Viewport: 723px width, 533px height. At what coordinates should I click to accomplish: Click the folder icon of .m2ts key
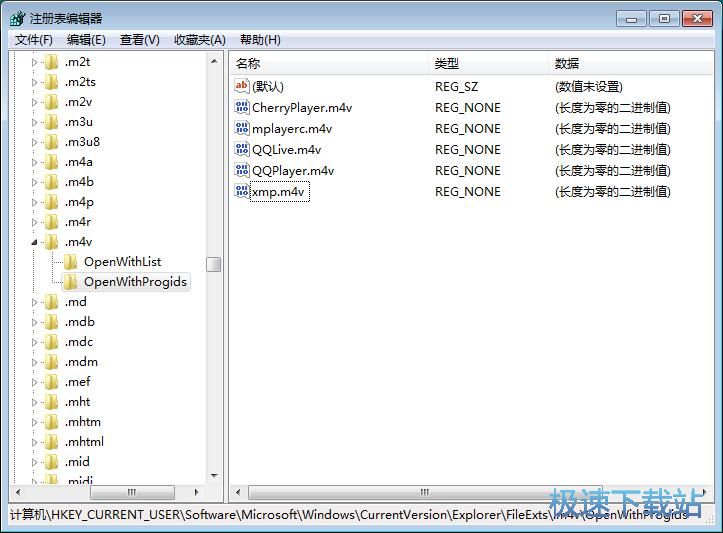tap(52, 82)
